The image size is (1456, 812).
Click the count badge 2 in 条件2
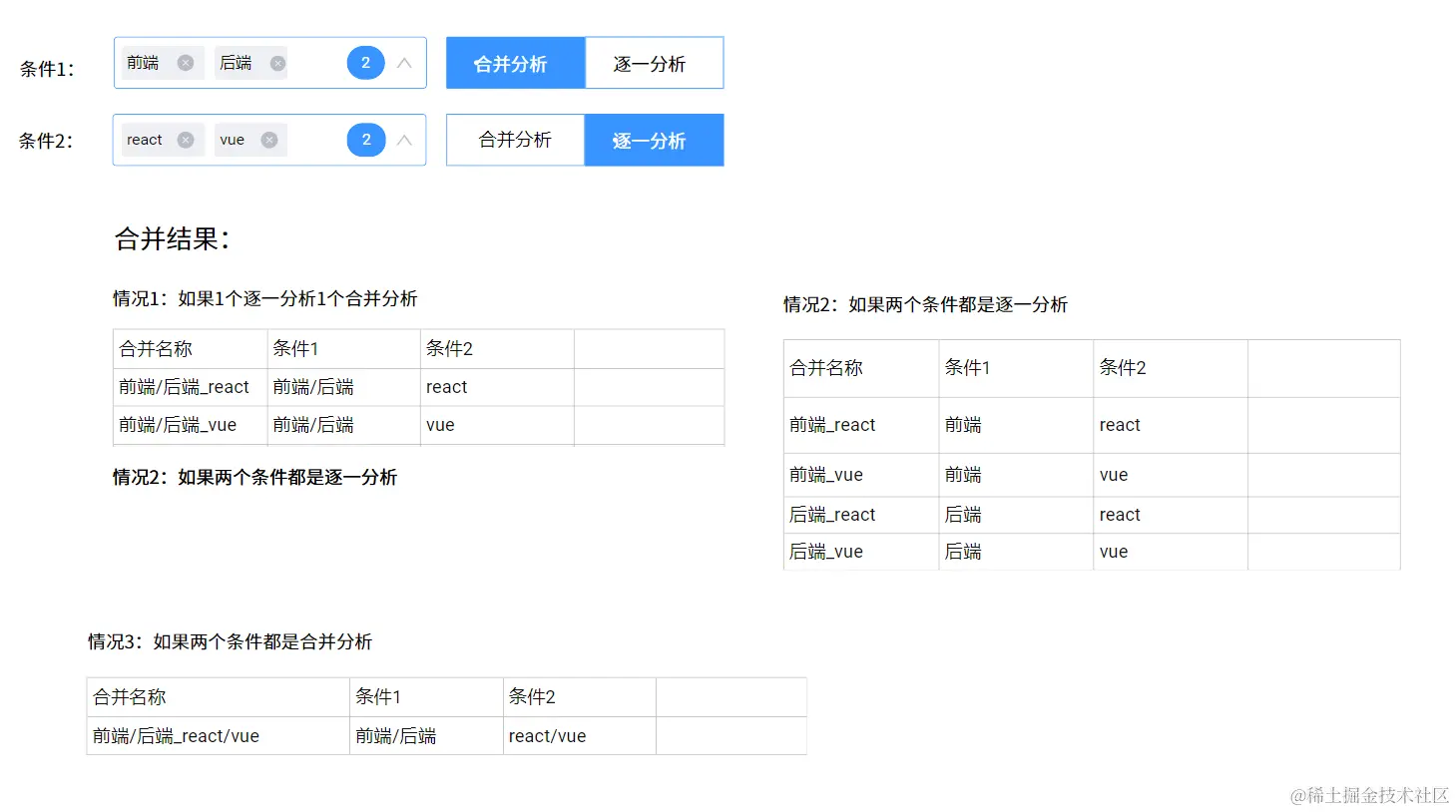tap(366, 140)
